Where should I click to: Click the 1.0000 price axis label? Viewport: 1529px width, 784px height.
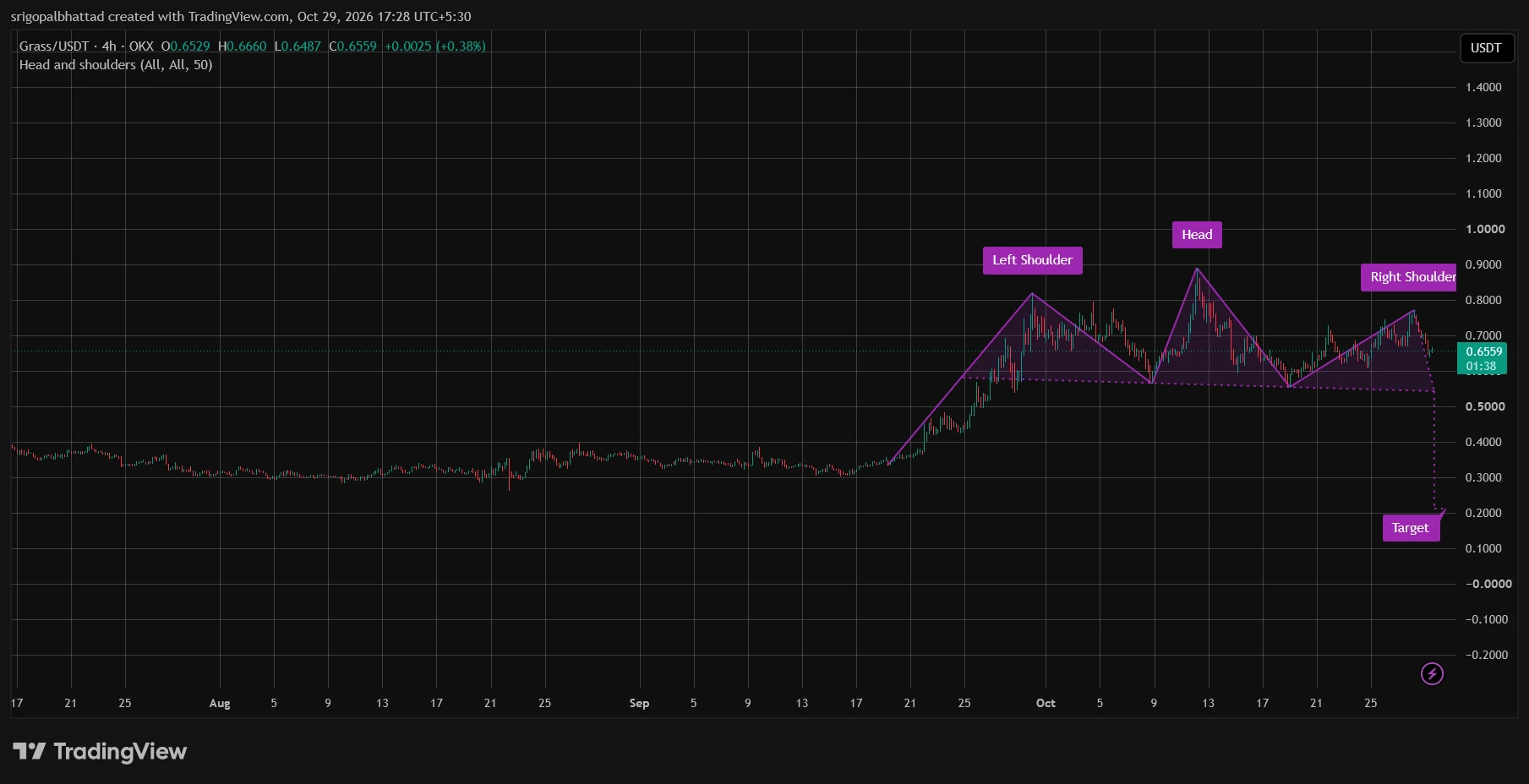(x=1485, y=229)
